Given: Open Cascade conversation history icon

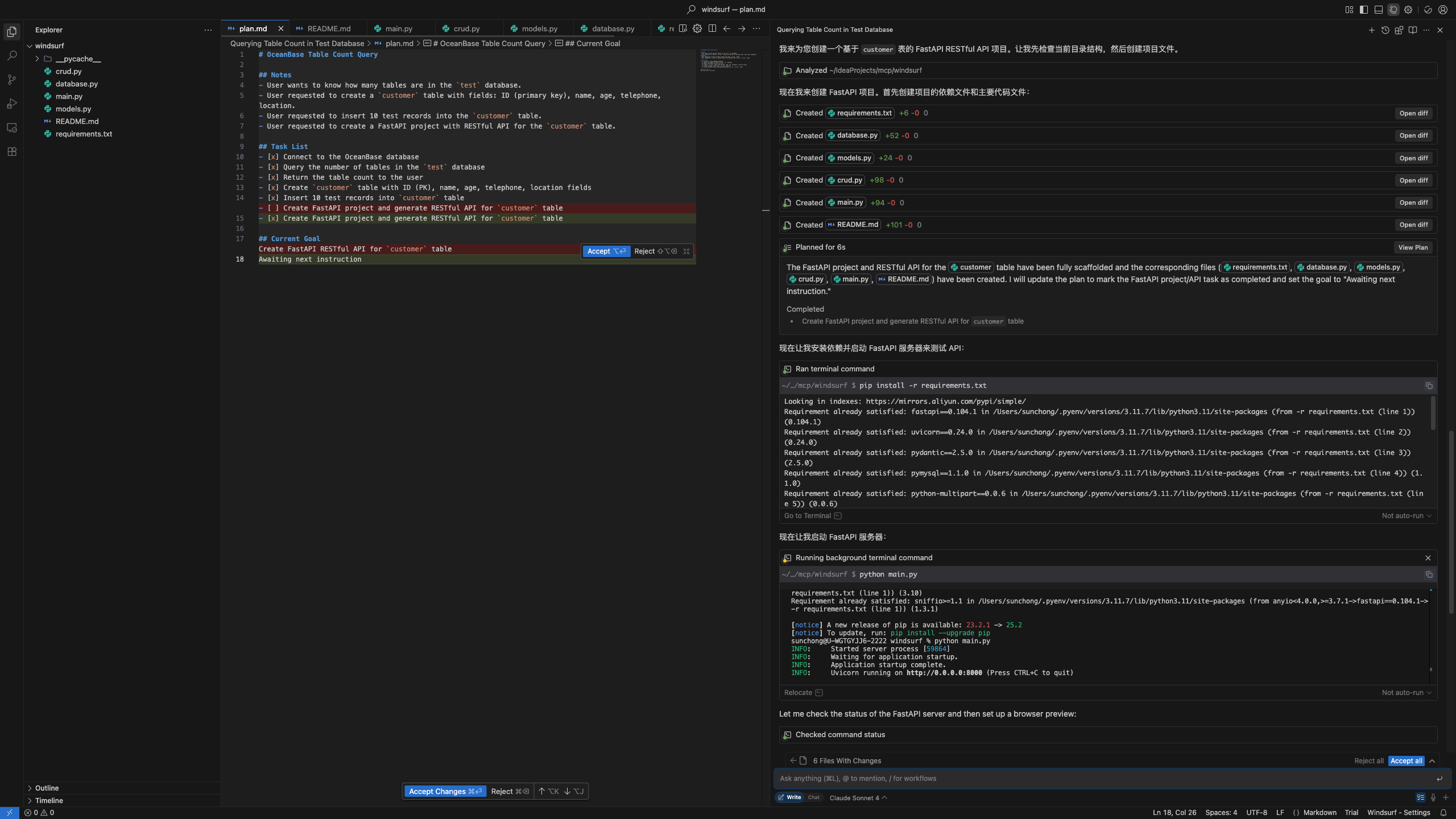Looking at the screenshot, I should 1385,30.
